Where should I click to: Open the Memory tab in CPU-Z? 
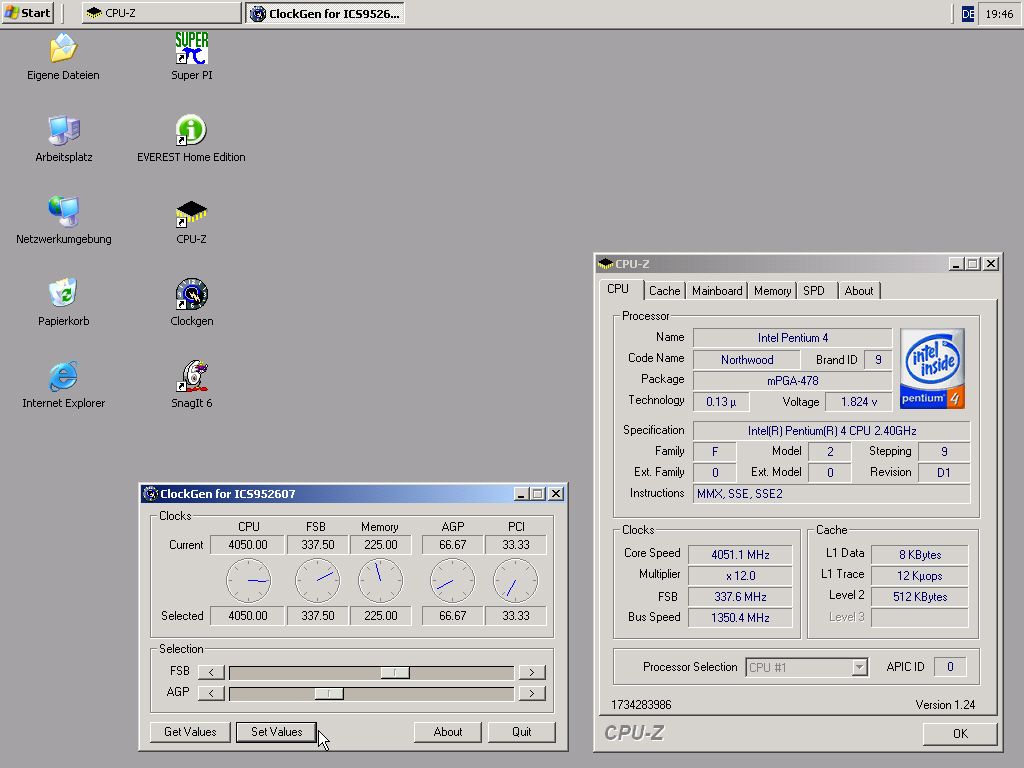click(x=772, y=291)
